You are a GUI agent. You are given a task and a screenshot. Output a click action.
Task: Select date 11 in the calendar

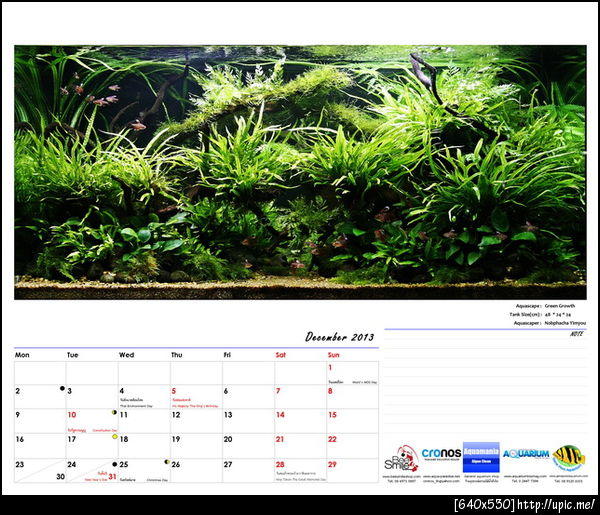point(124,415)
